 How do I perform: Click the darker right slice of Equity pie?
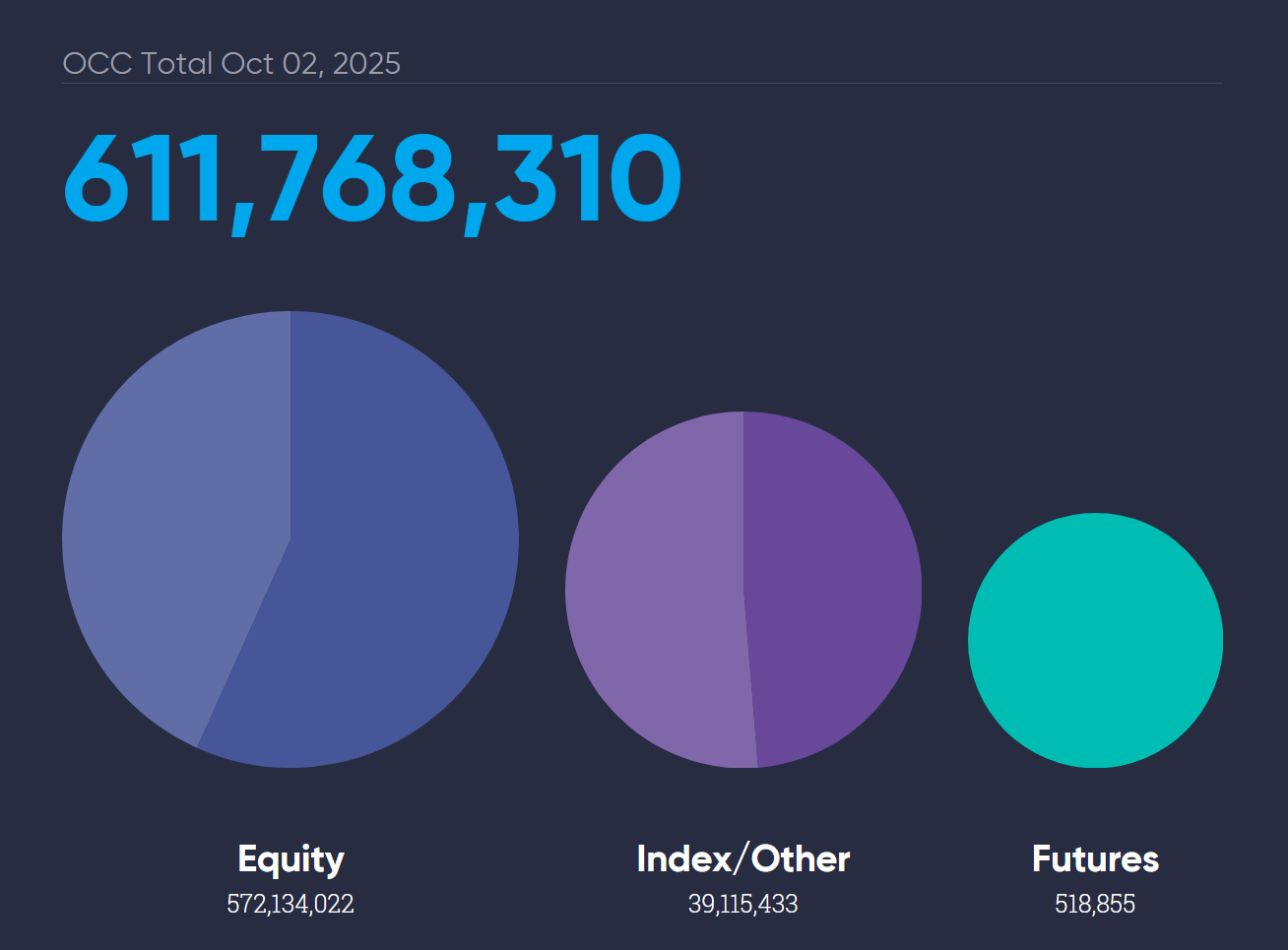point(394,551)
